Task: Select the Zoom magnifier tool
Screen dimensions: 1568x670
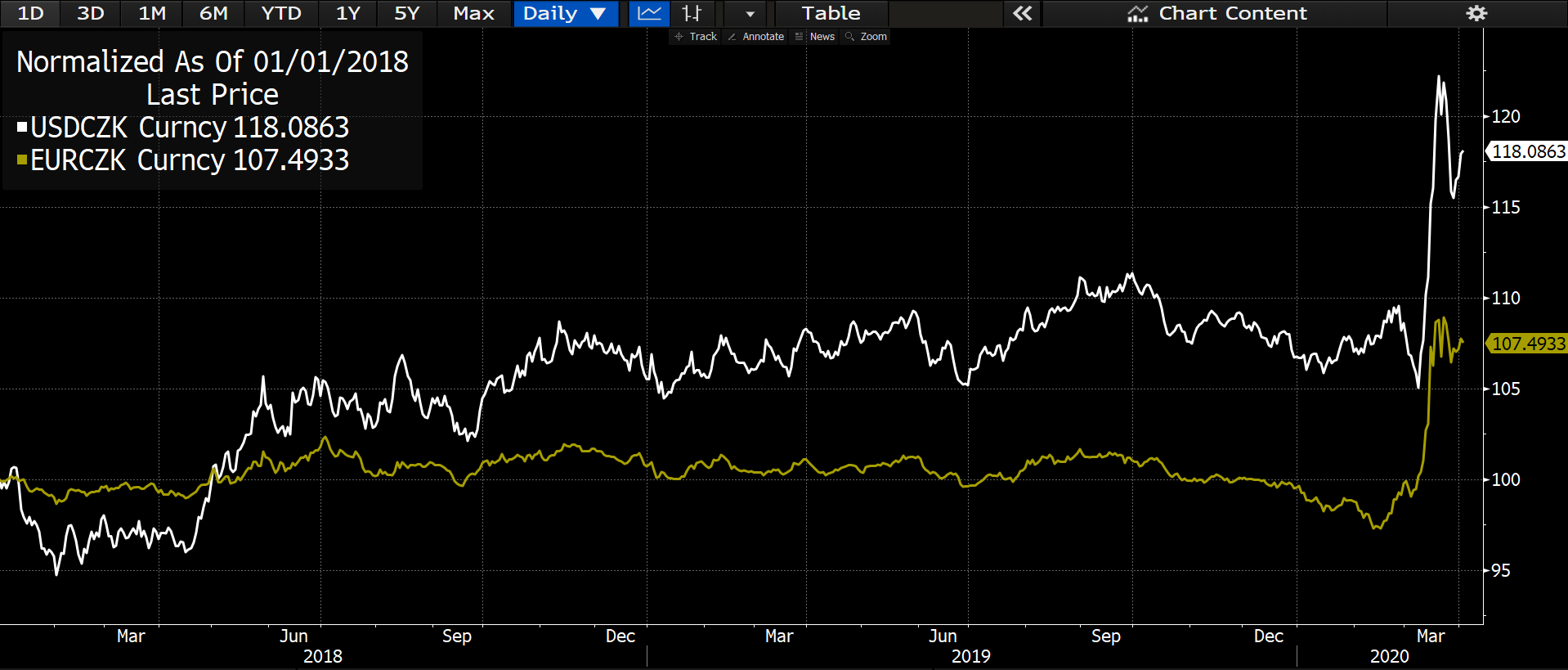Action: click(x=867, y=37)
